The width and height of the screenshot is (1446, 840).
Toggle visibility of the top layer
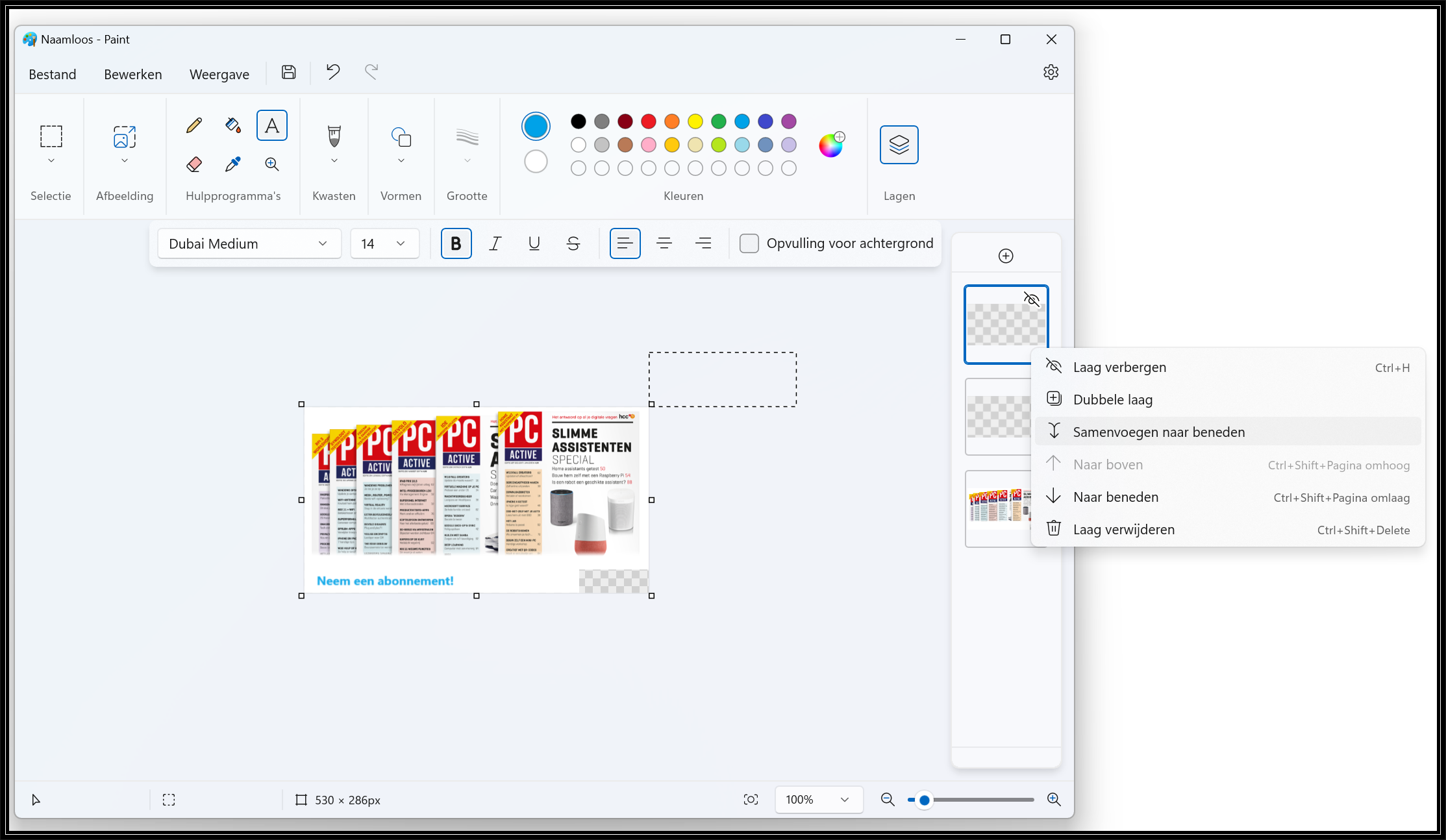[1032, 299]
